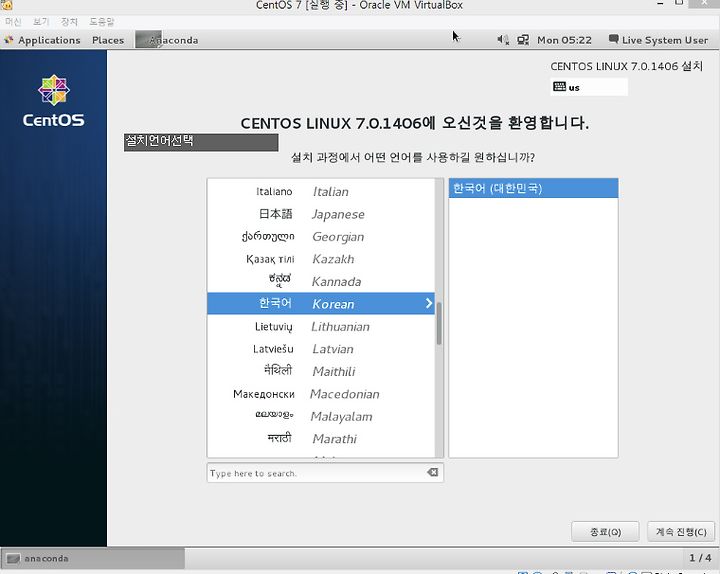Select 한국어 Korean language row
Viewport: 720px width, 574px height.
321,304
